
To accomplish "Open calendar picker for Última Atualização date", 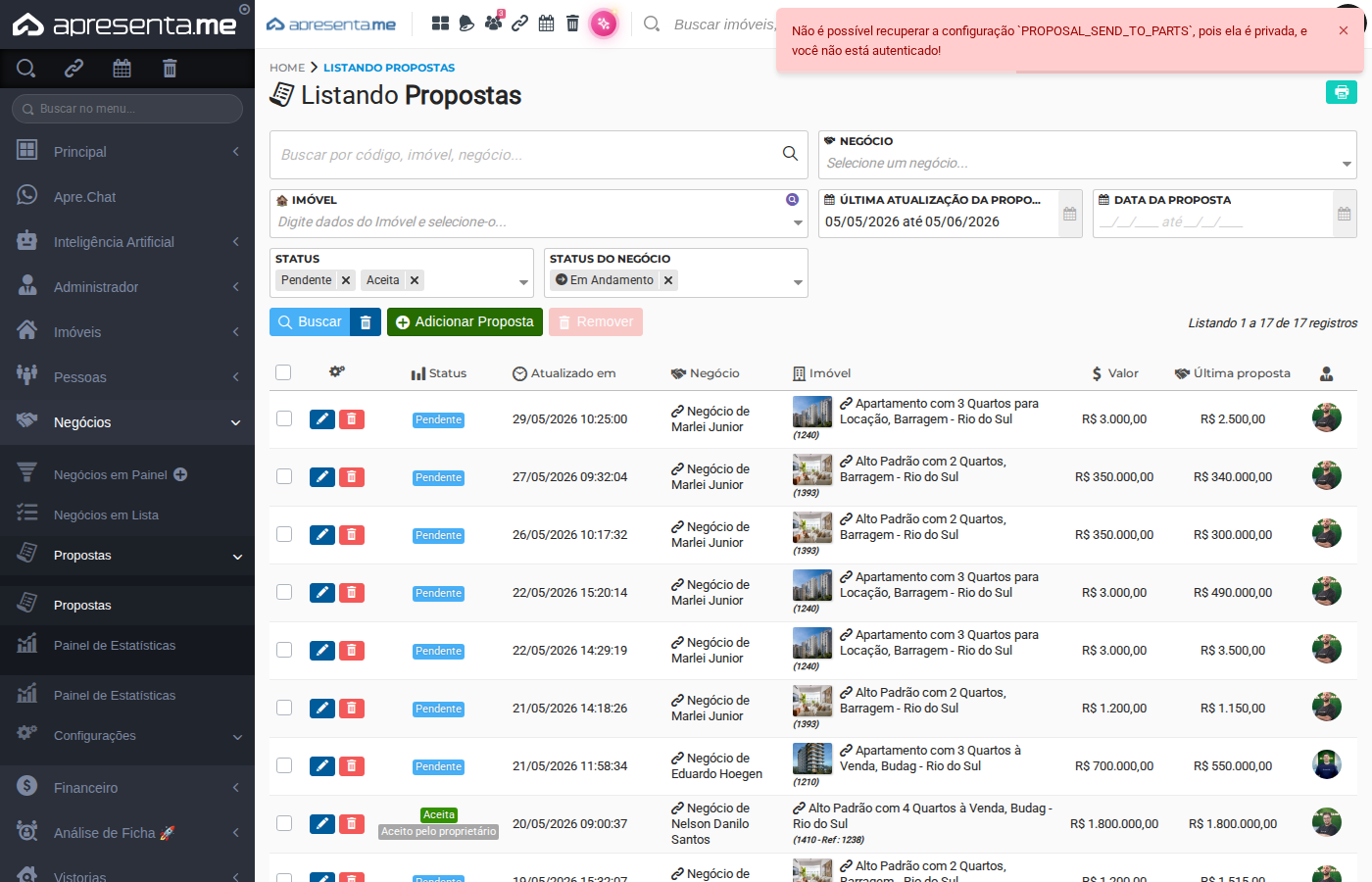I will pos(1070,214).
